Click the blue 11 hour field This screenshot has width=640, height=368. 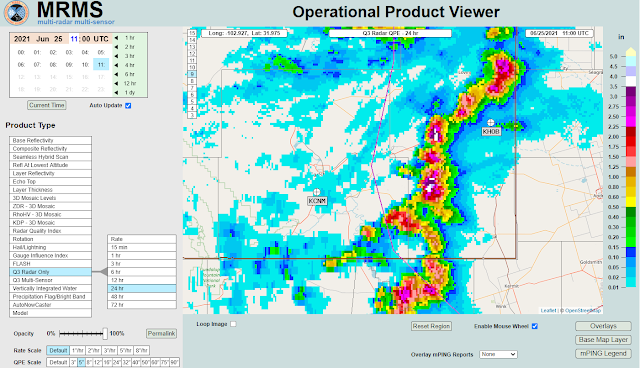(74, 39)
